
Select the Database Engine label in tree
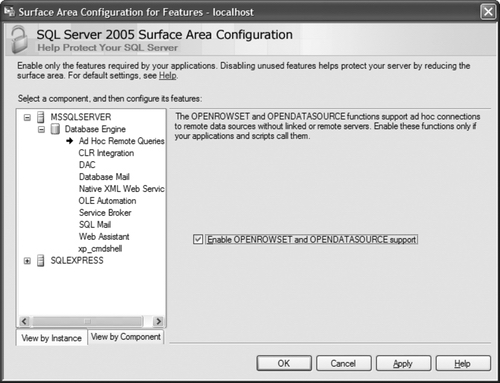click(95, 129)
